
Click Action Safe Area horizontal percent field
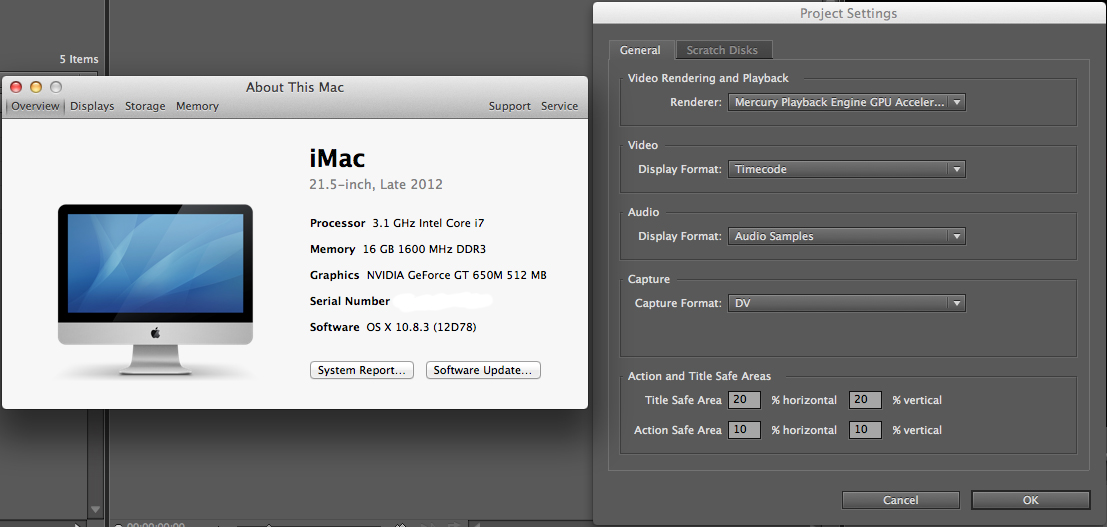pos(744,430)
